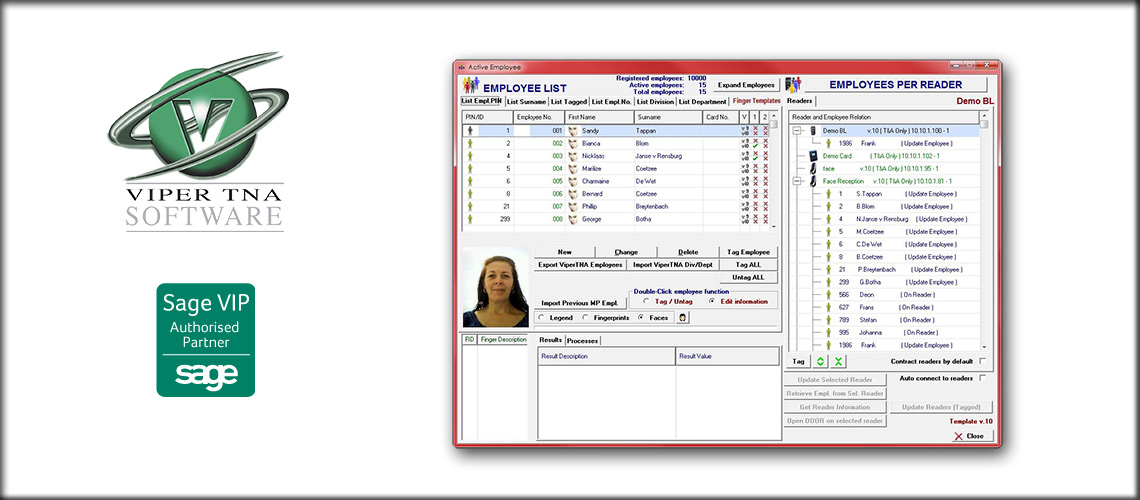Click the face icon beside Bianca
Image resolution: width=1140 pixels, height=500 pixels.
tap(573, 144)
